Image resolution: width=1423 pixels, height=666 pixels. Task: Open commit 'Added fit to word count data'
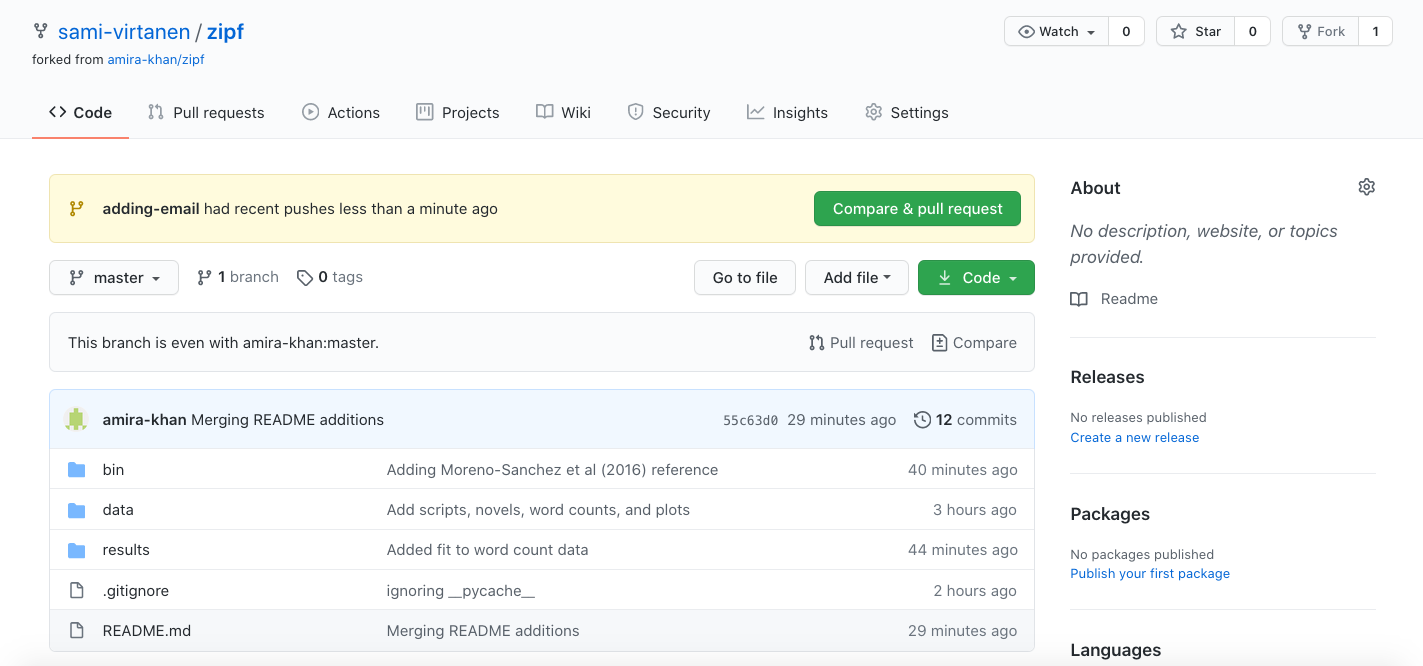coord(487,550)
